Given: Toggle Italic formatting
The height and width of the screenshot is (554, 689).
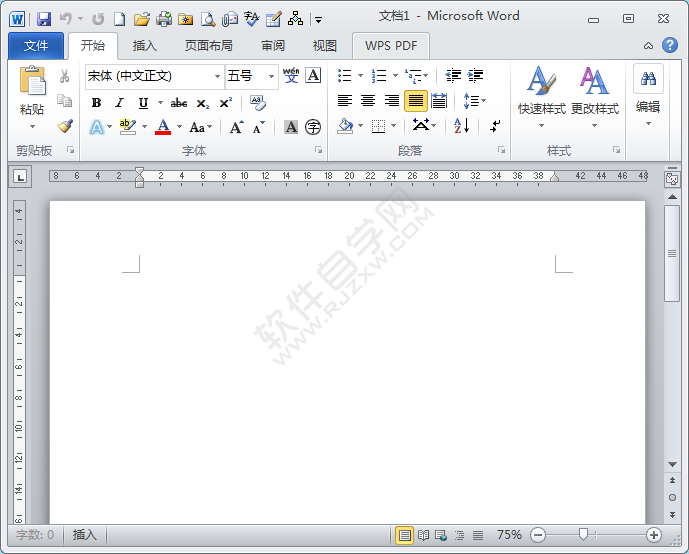Looking at the screenshot, I should click(119, 102).
